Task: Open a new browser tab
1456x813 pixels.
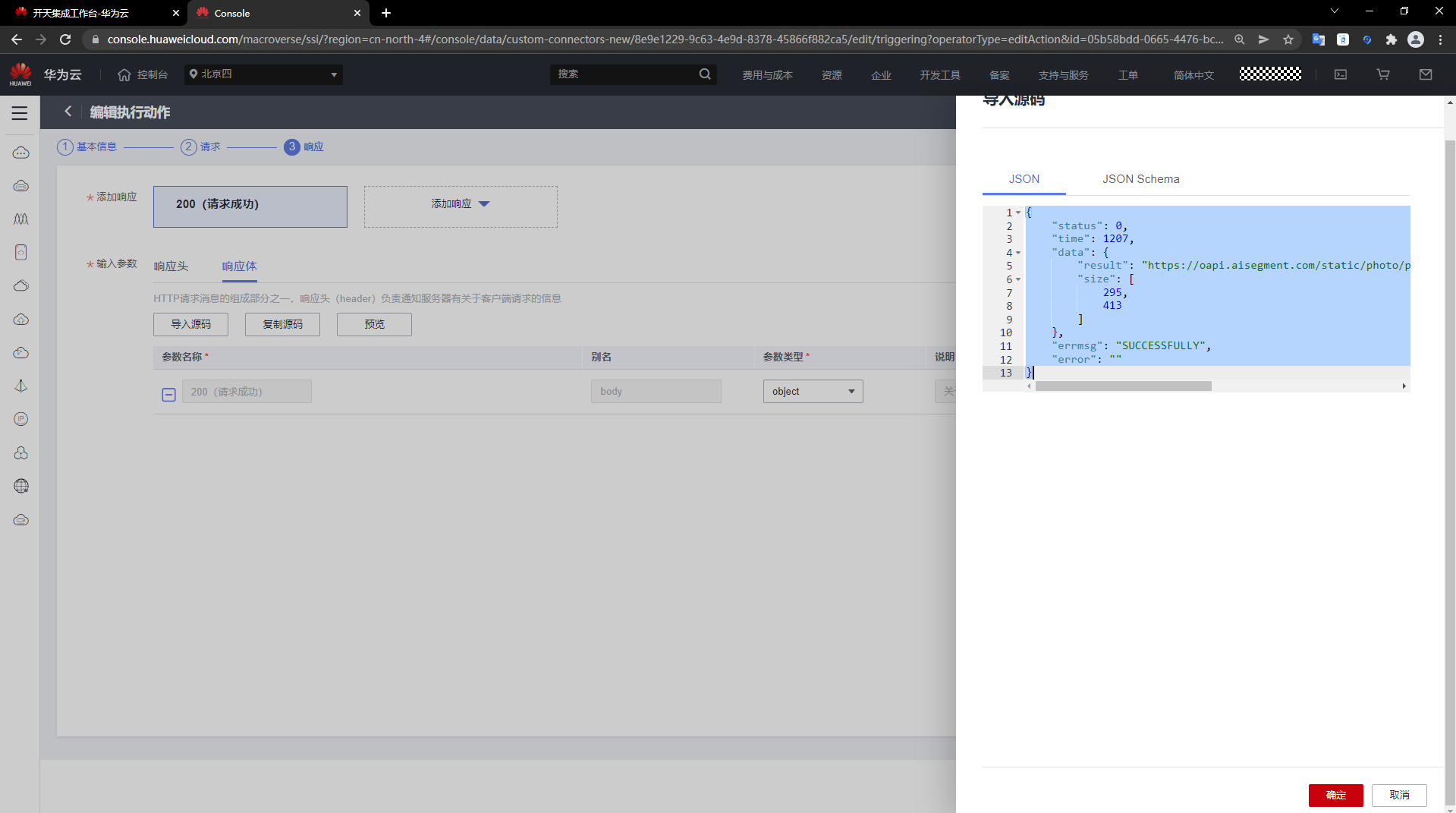Action: (x=386, y=13)
